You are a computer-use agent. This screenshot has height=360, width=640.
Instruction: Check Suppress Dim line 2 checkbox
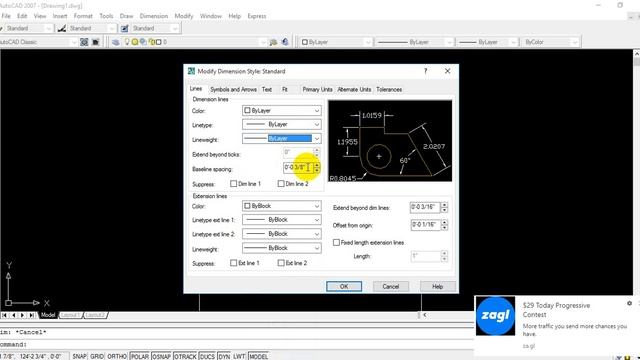tap(281, 184)
